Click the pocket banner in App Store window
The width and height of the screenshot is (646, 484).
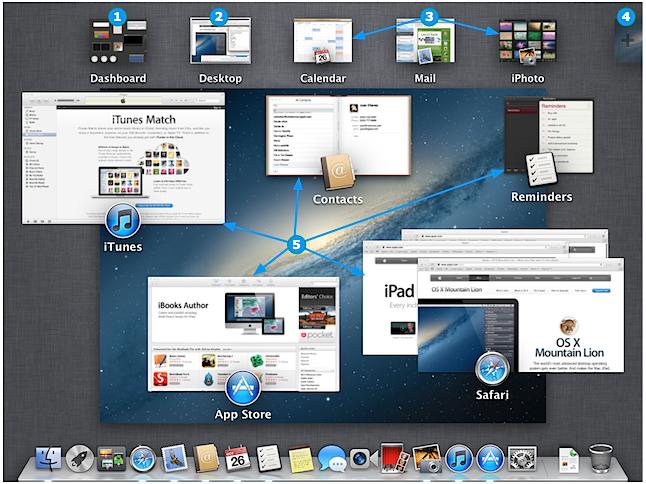317,335
